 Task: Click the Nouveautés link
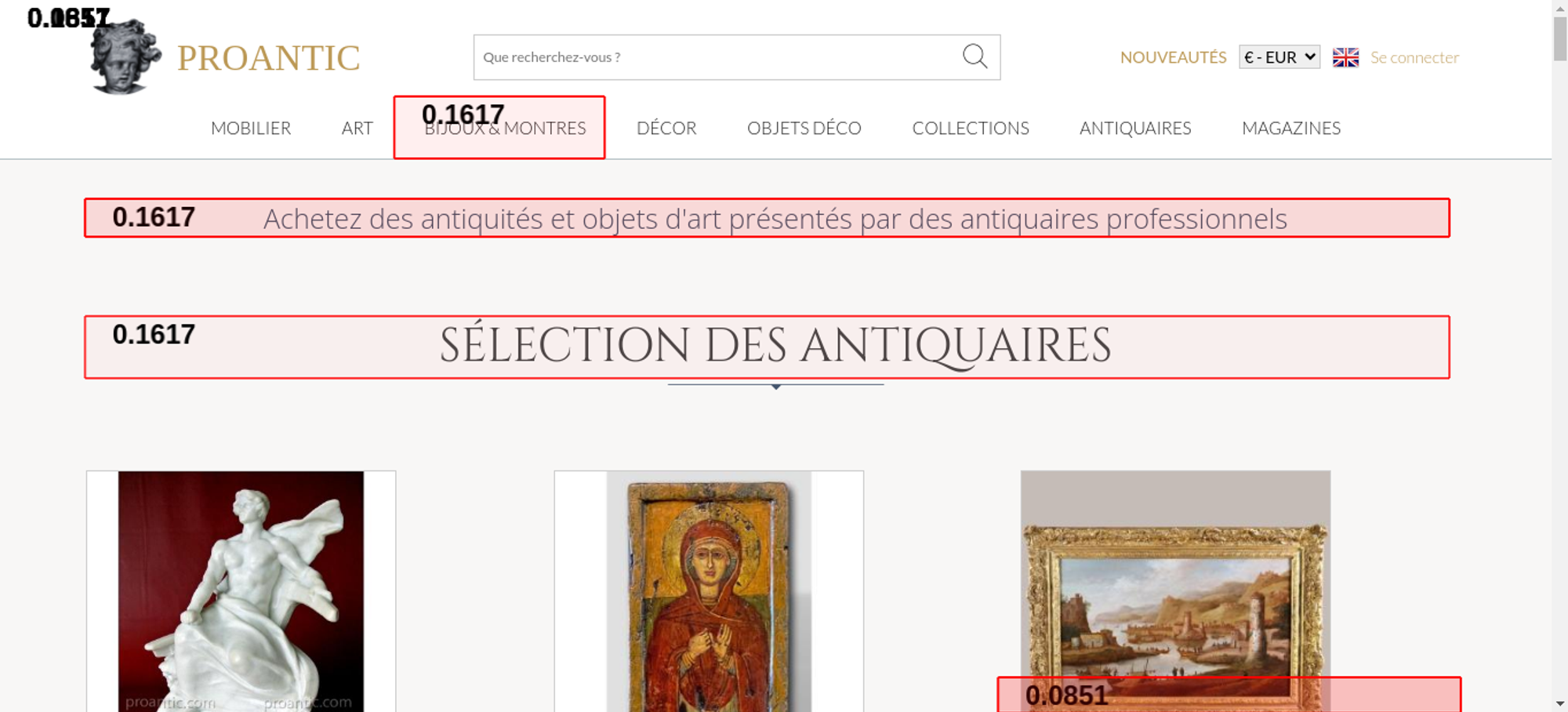(x=1173, y=57)
